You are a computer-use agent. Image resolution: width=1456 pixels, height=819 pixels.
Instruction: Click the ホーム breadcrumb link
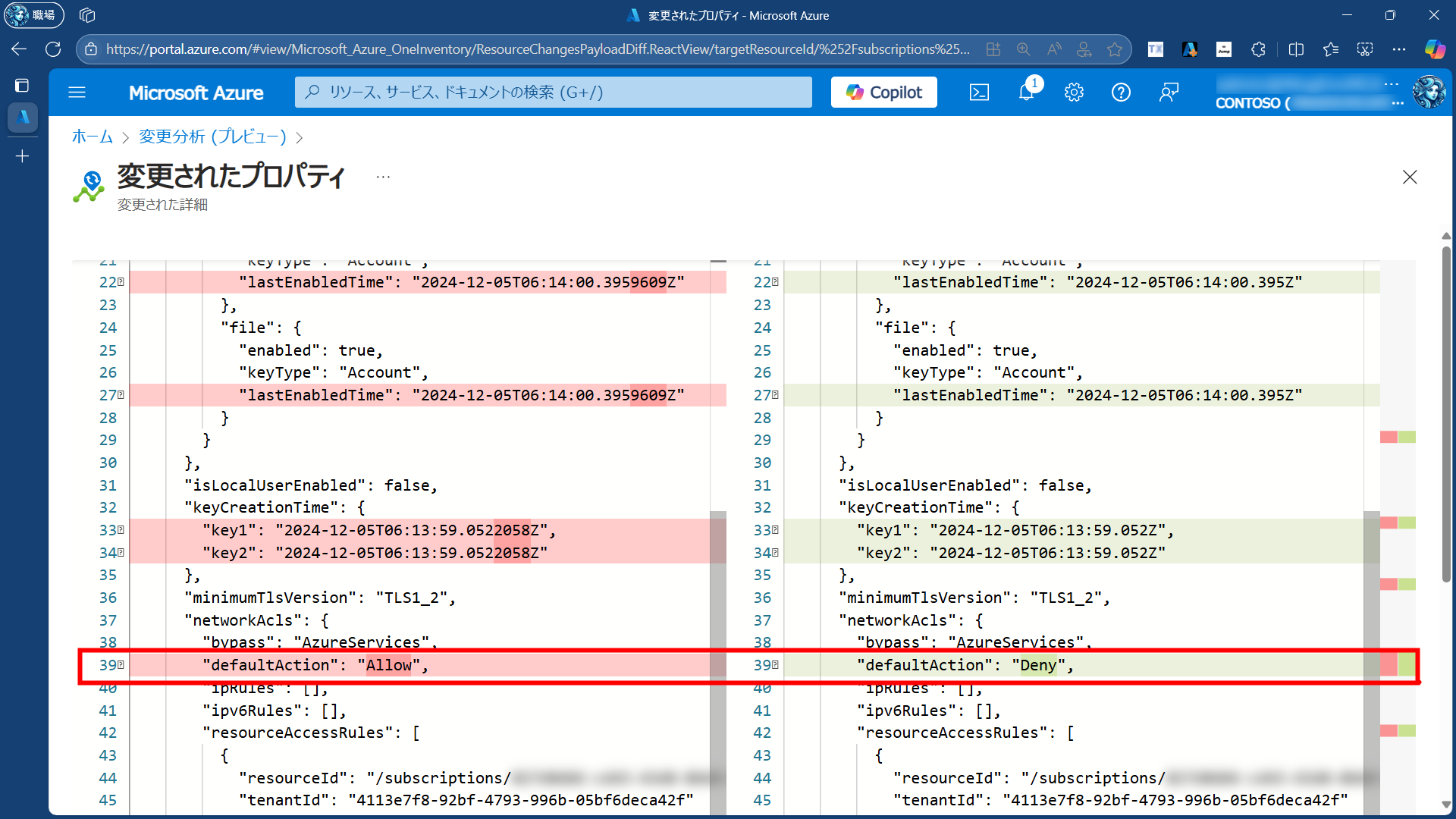[92, 136]
